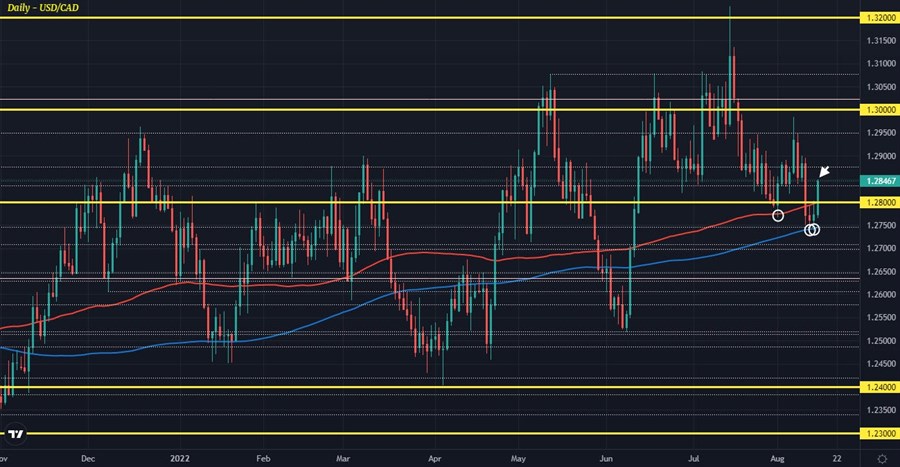Click the Apr label on time axis
900x467 pixels.
[x=435, y=458]
